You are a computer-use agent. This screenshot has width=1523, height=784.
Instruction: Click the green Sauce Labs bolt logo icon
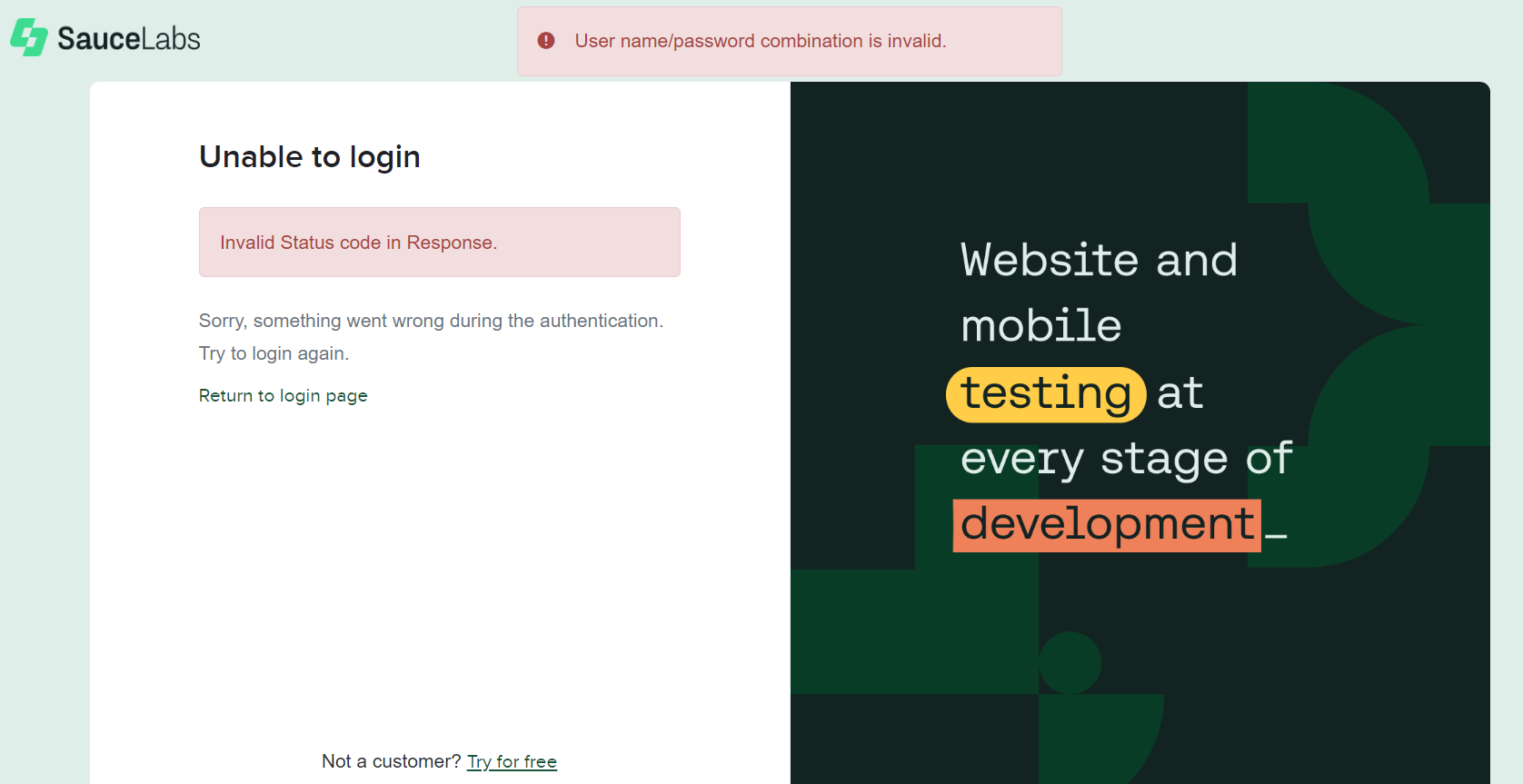click(29, 37)
